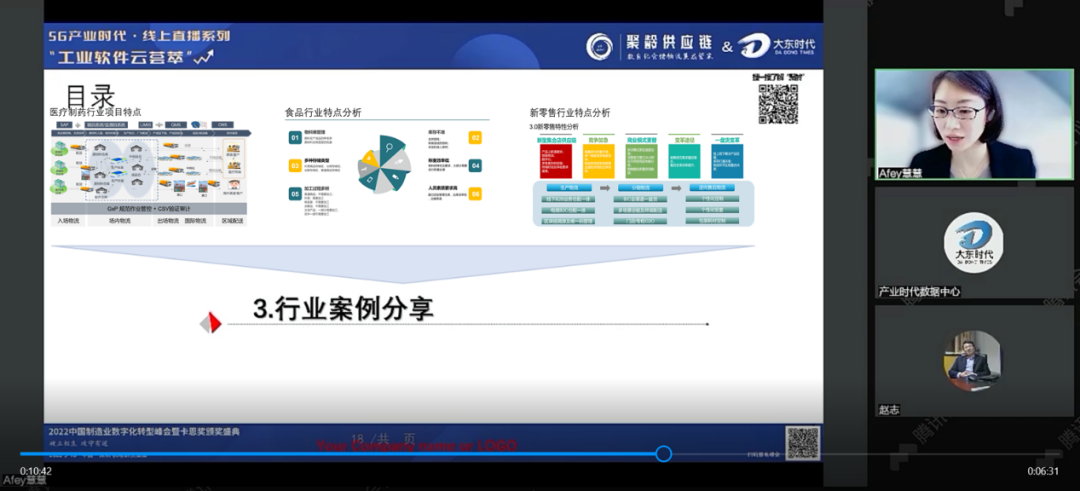1080x491 pixels.
Task: Click the red diamond beside 3.行业案例分享
Action: [211, 323]
